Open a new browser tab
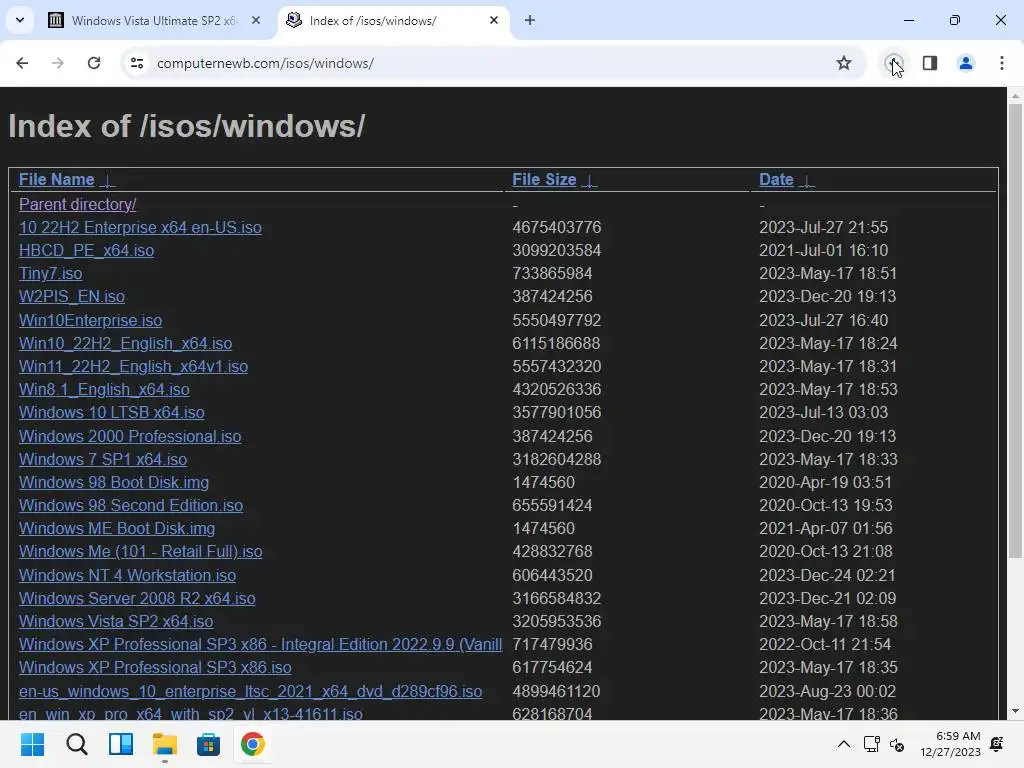This screenshot has height=768, width=1024. 530,20
